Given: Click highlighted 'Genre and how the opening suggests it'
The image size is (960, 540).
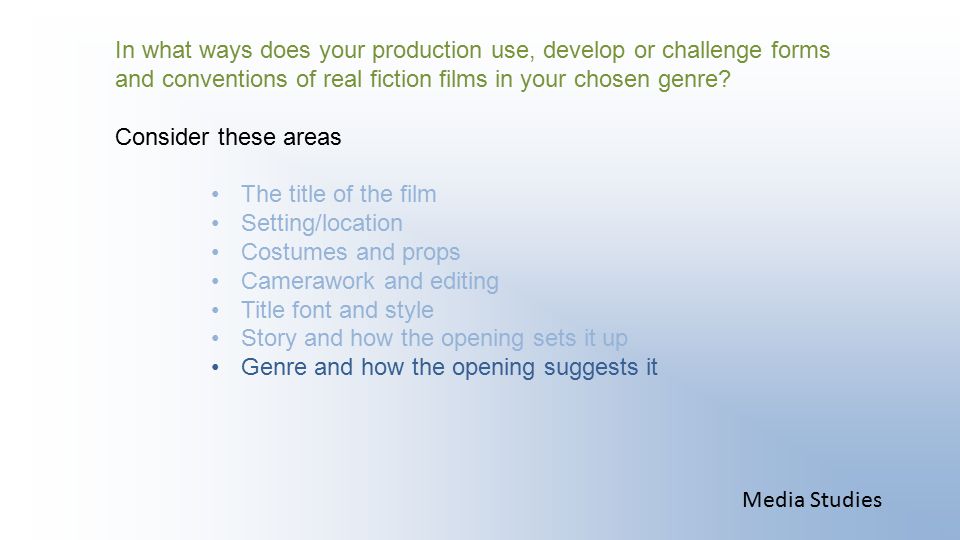Looking at the screenshot, I should coord(449,367).
